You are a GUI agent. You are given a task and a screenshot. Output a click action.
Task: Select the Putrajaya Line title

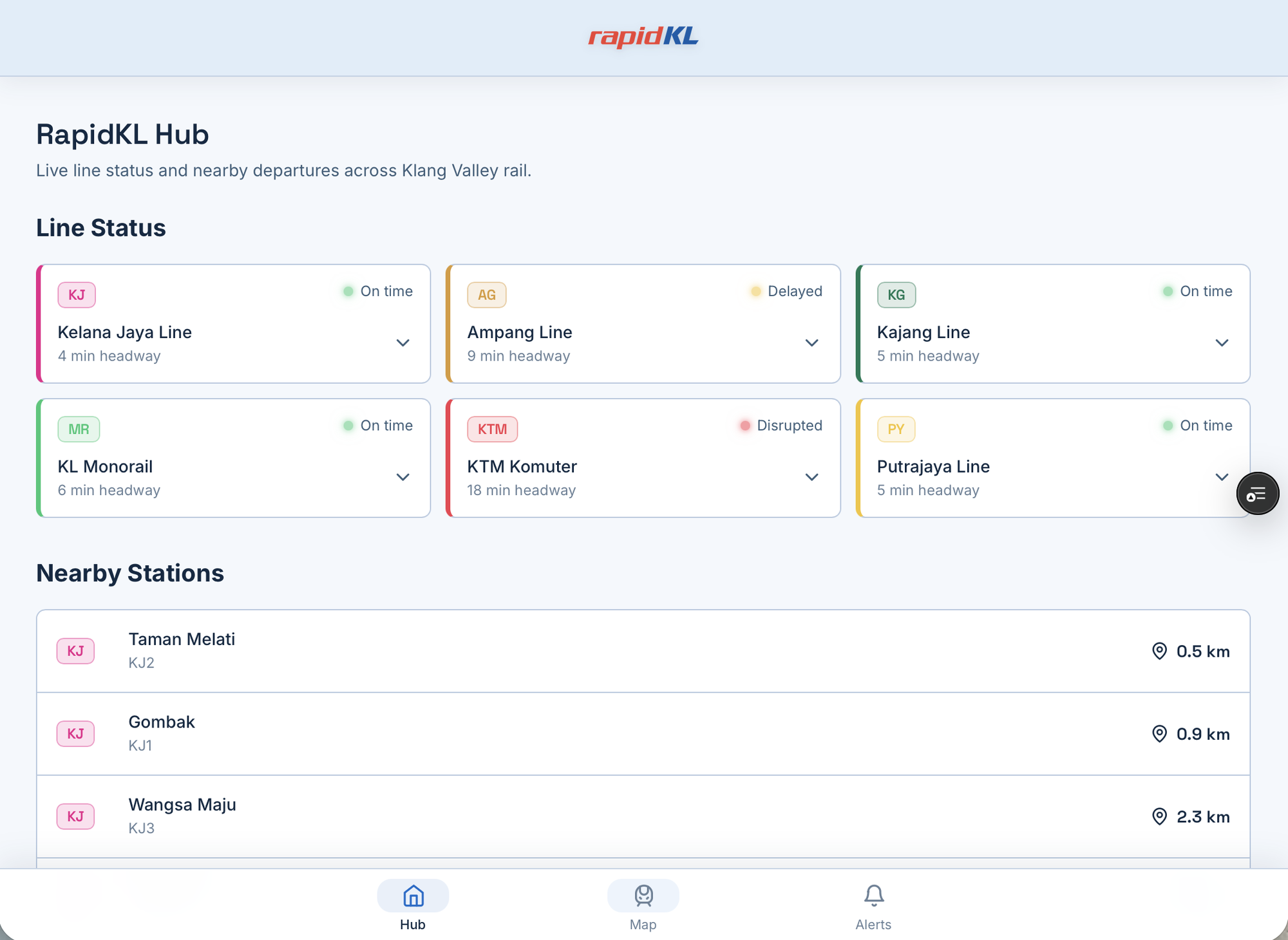(933, 467)
